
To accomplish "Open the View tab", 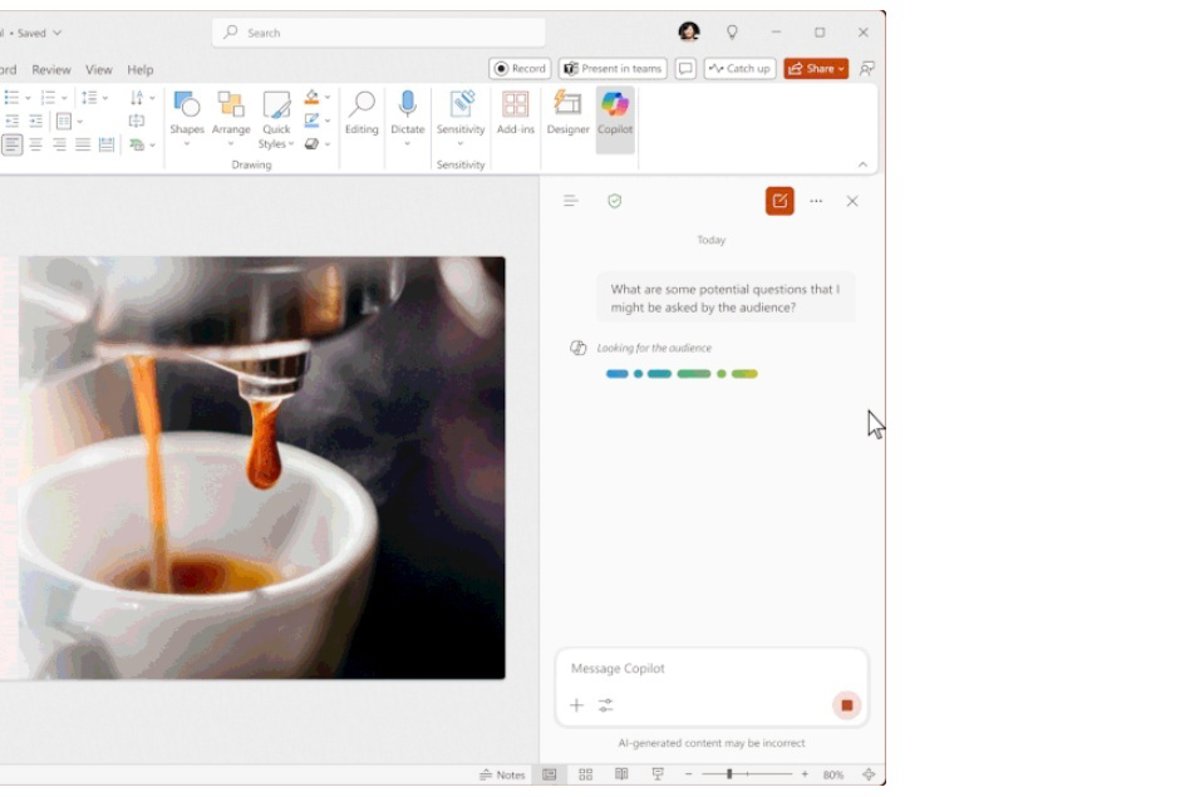I will 99,70.
